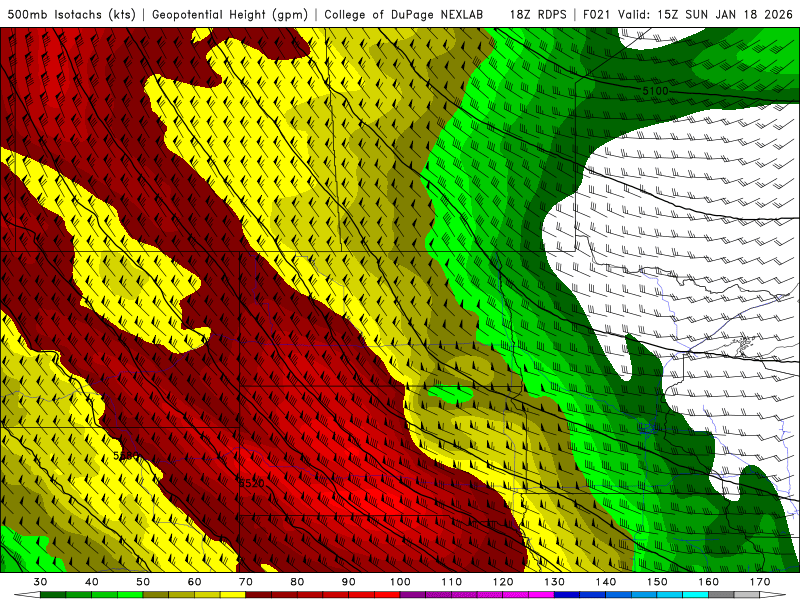Pick the olive 50–55 kt colorbar swatch
This screenshot has width=800, height=600.
tap(156, 595)
